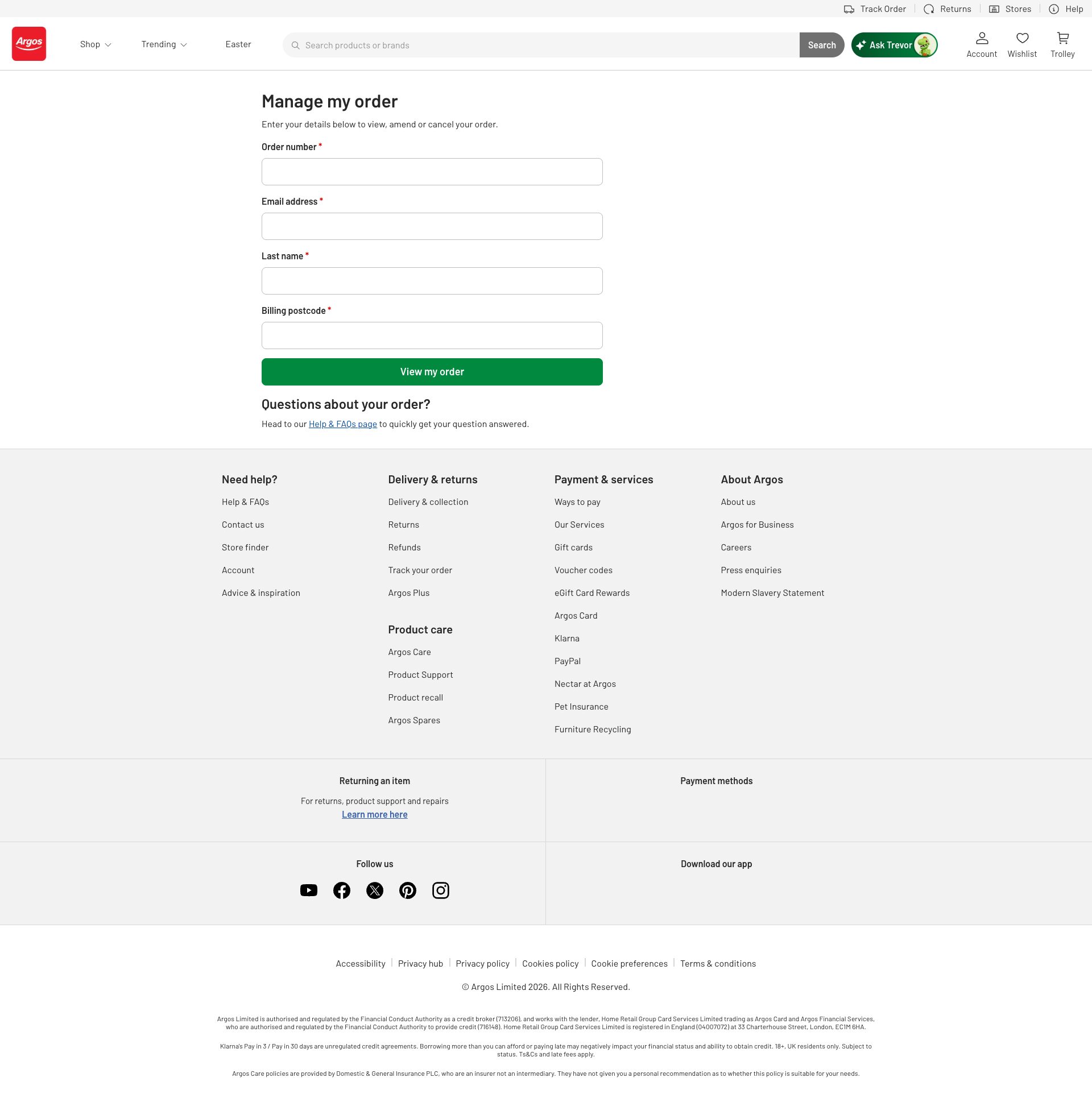Click Learn more here for returns
The width and height of the screenshot is (1092, 1094).
click(x=374, y=814)
